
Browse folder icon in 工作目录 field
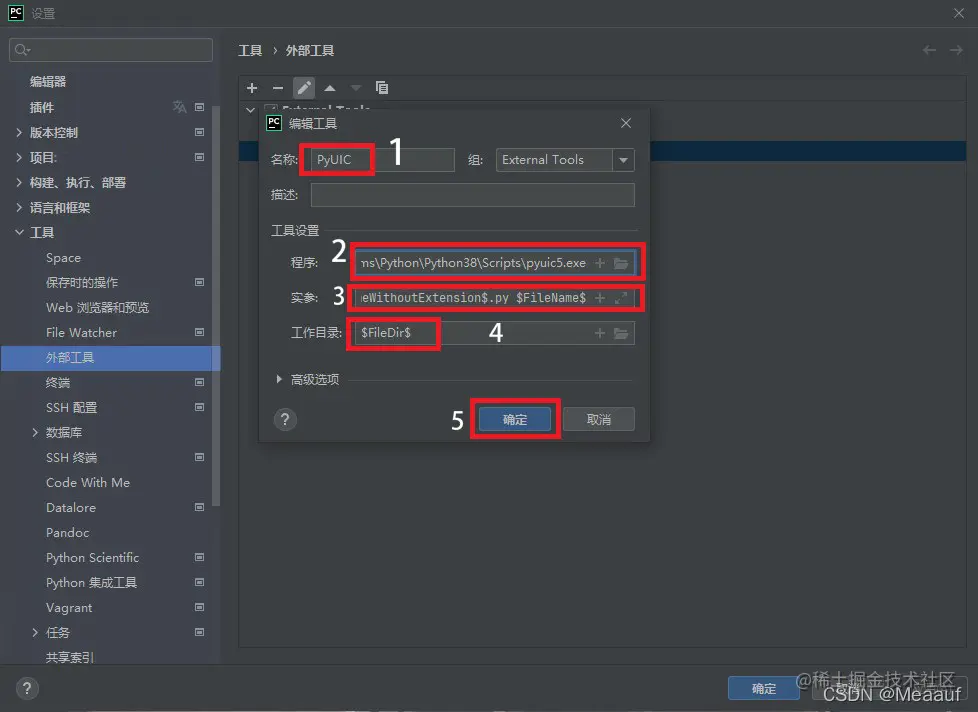(x=621, y=333)
